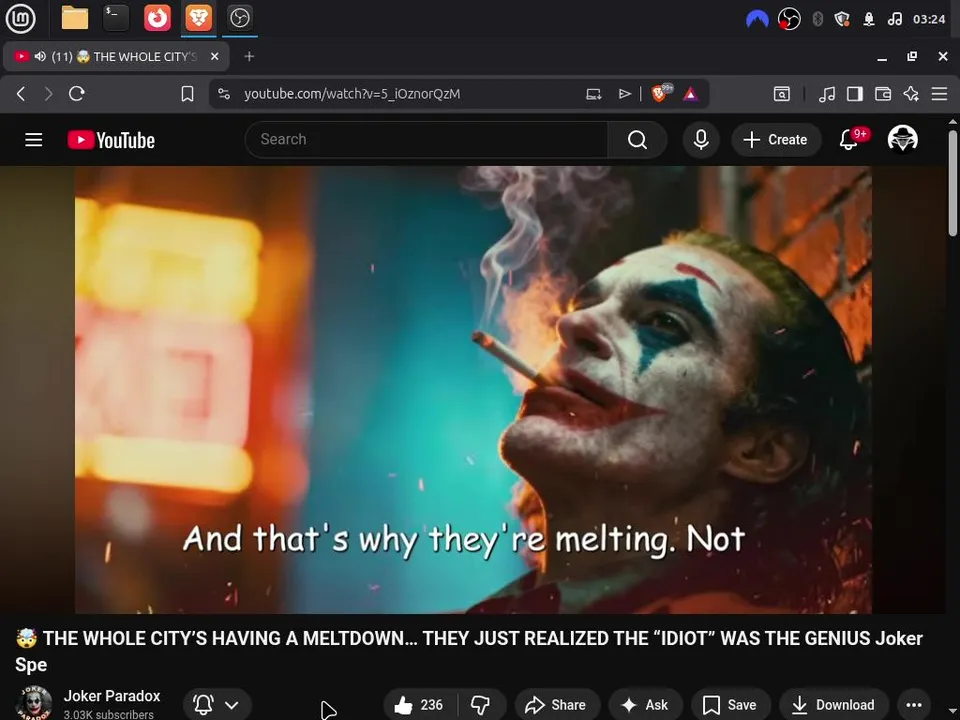Search with your voice microphone button
The height and width of the screenshot is (720, 960).
[x=701, y=140]
